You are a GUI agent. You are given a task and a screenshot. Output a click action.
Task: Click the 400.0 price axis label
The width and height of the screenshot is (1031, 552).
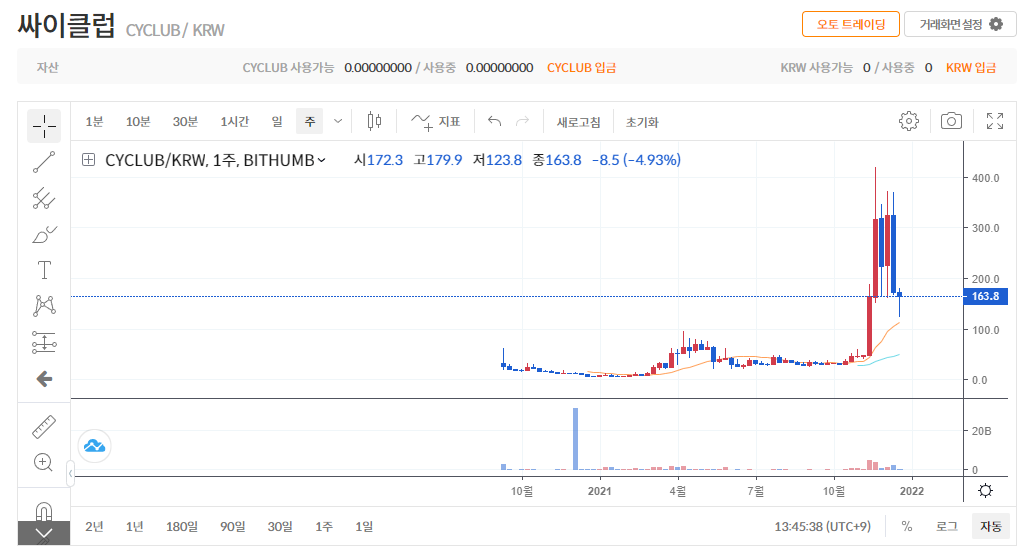[x=986, y=178]
